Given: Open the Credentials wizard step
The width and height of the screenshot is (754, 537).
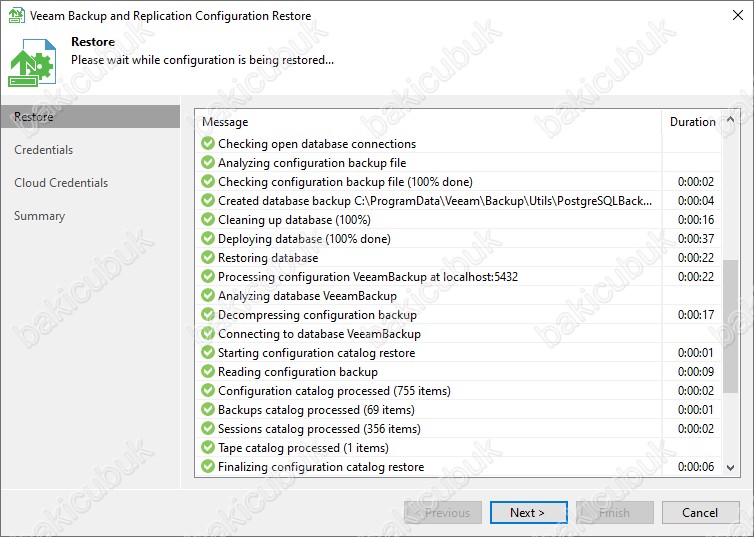Looking at the screenshot, I should pyautogui.click(x=43, y=150).
